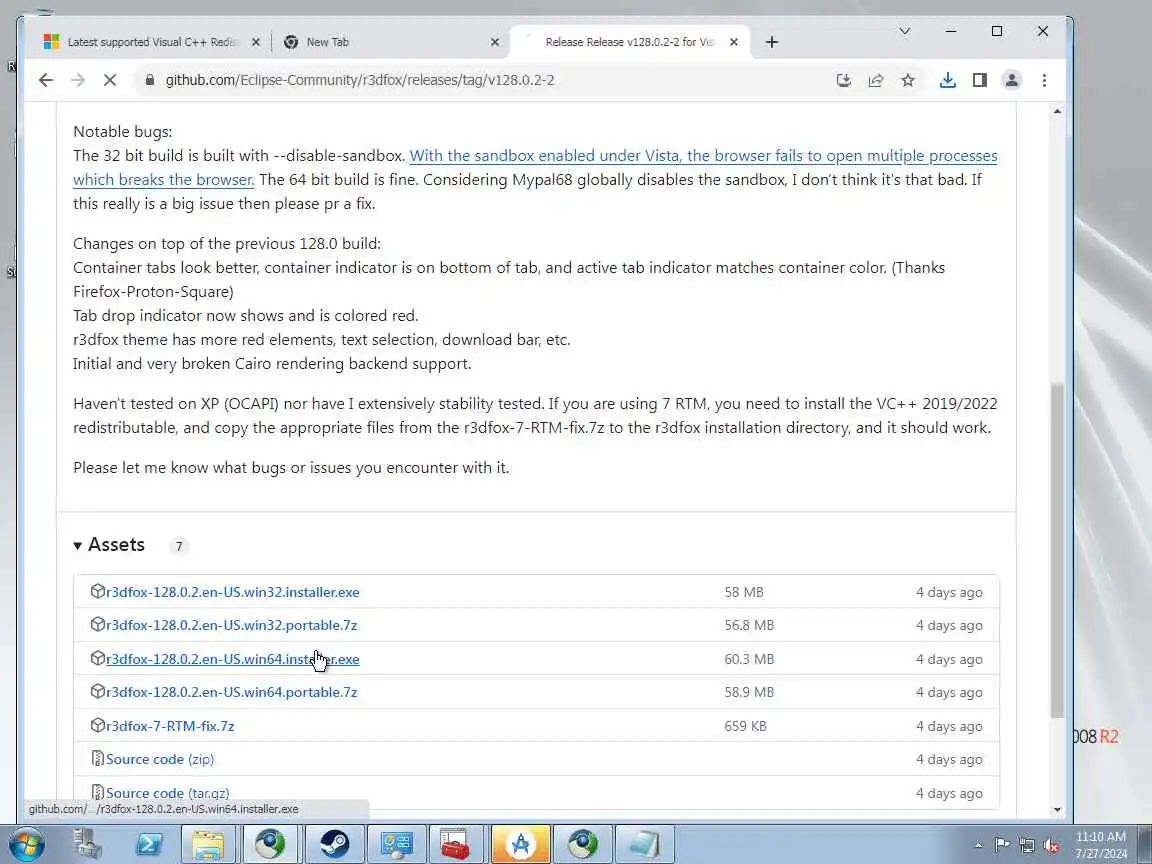
Task: Select the Release v128.0.2-2 tab
Action: click(x=629, y=42)
